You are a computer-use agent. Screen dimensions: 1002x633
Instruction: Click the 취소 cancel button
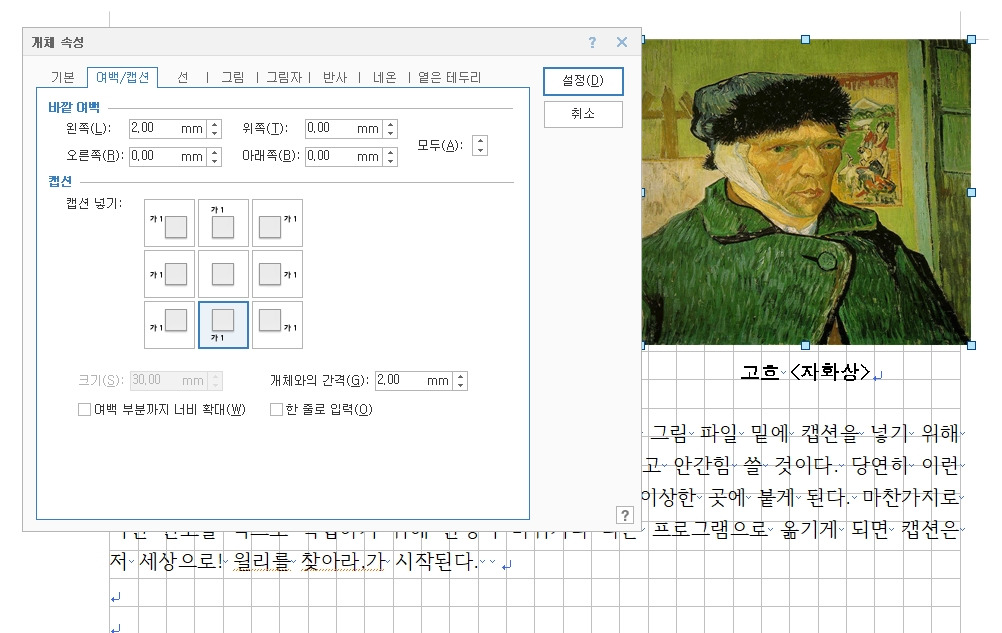(x=583, y=114)
